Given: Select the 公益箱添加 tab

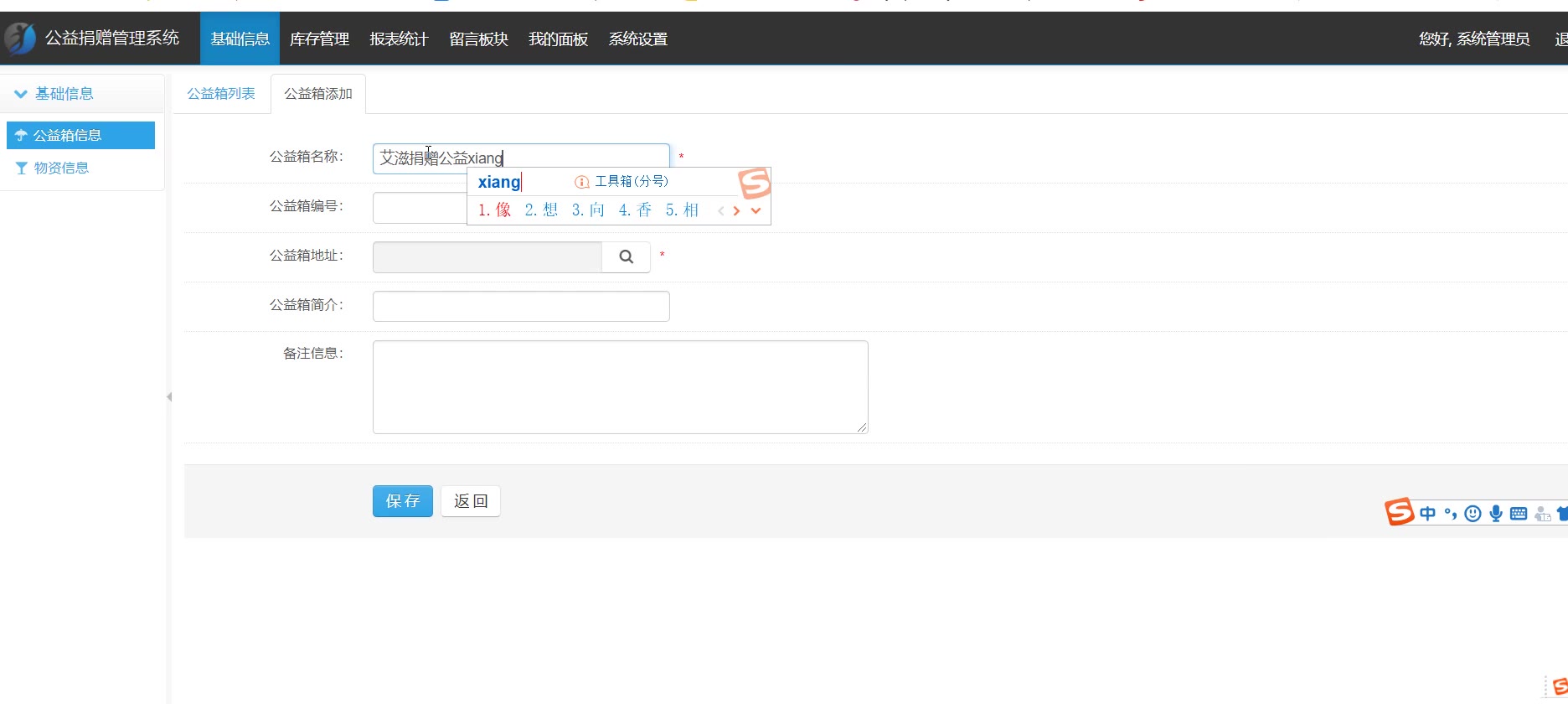Looking at the screenshot, I should click(x=318, y=94).
